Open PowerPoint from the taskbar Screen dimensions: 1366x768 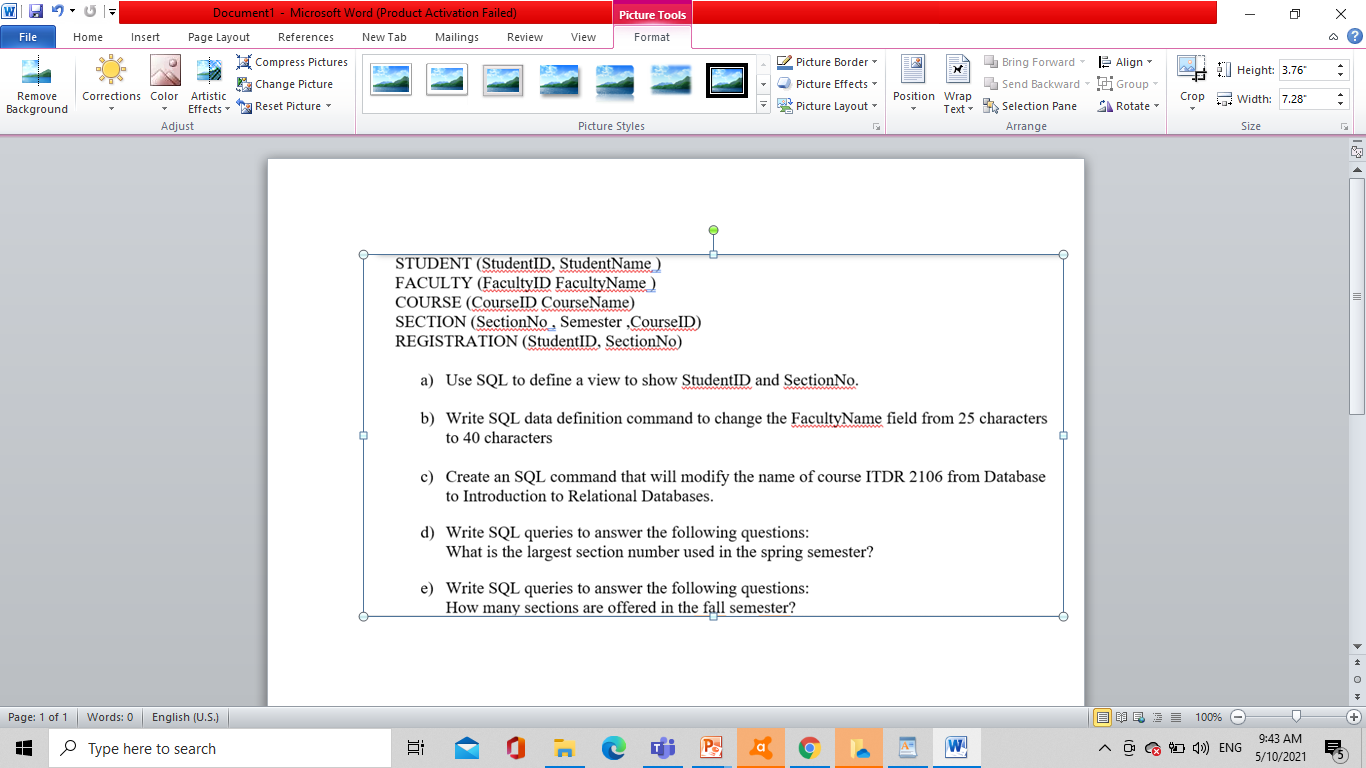click(711, 747)
